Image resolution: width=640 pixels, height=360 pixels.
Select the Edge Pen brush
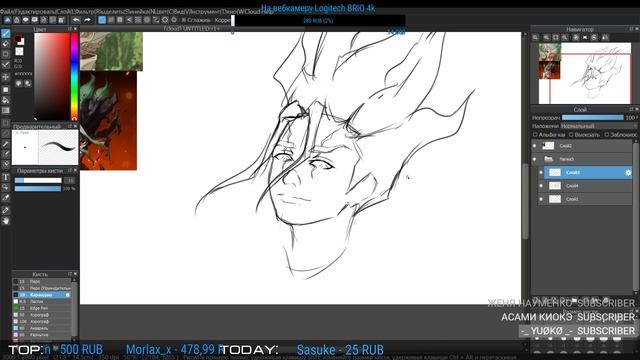42,308
